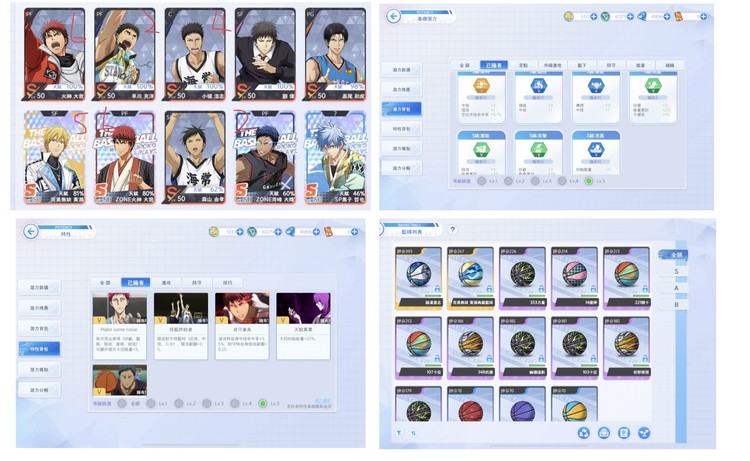Add green gem currency plus in 基礎潛力 screen
750x461 pixels.
click(x=630, y=17)
